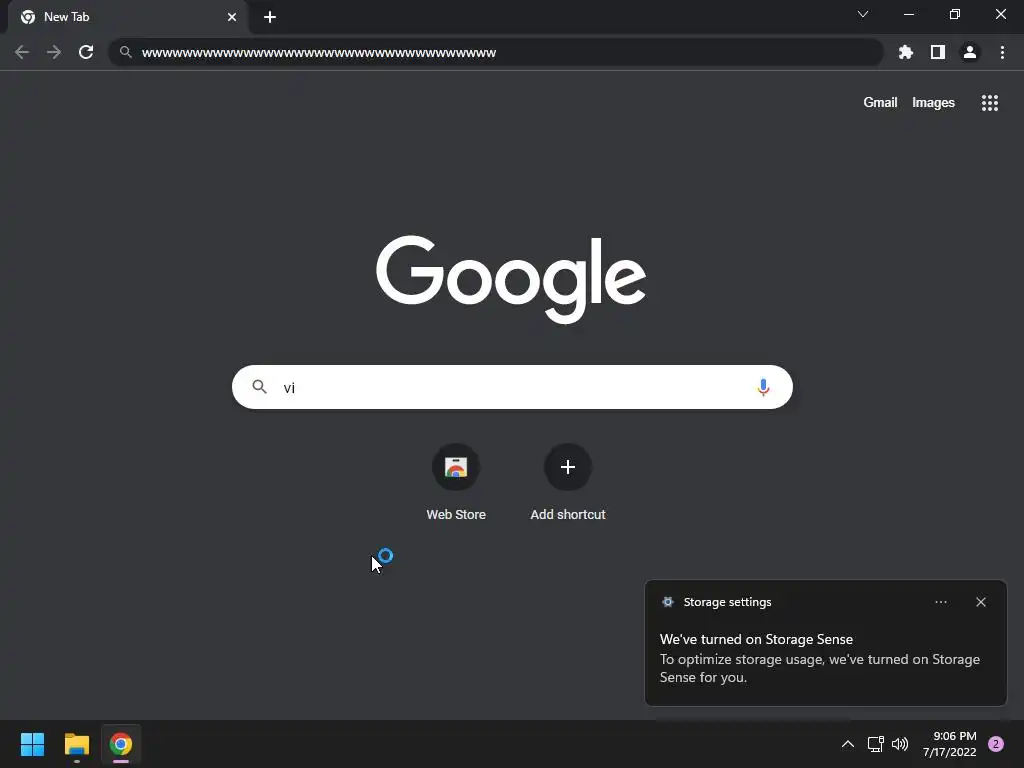This screenshot has height=768, width=1024.
Task: Open the tab search chevron dropdown
Action: [x=863, y=14]
